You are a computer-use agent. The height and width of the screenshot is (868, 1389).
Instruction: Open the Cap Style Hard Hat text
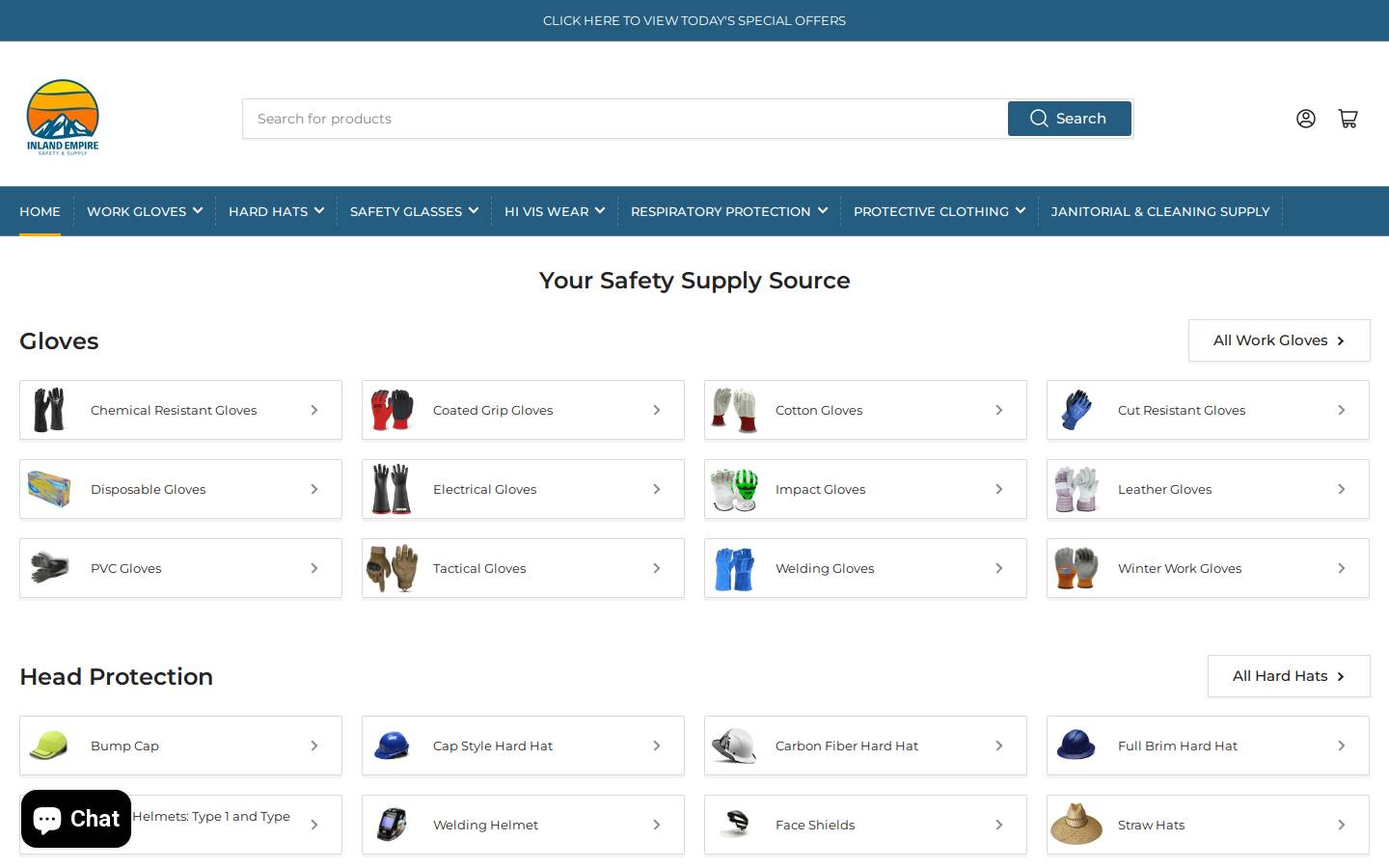pos(493,746)
